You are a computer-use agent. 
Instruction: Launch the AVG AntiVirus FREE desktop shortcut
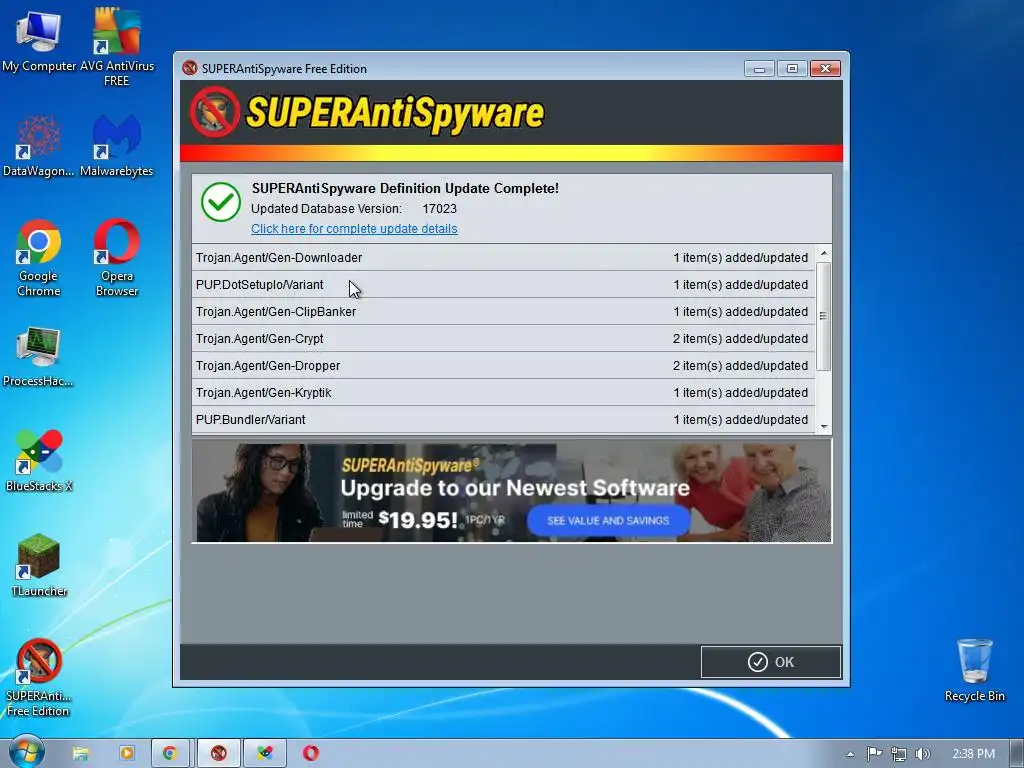(x=116, y=46)
